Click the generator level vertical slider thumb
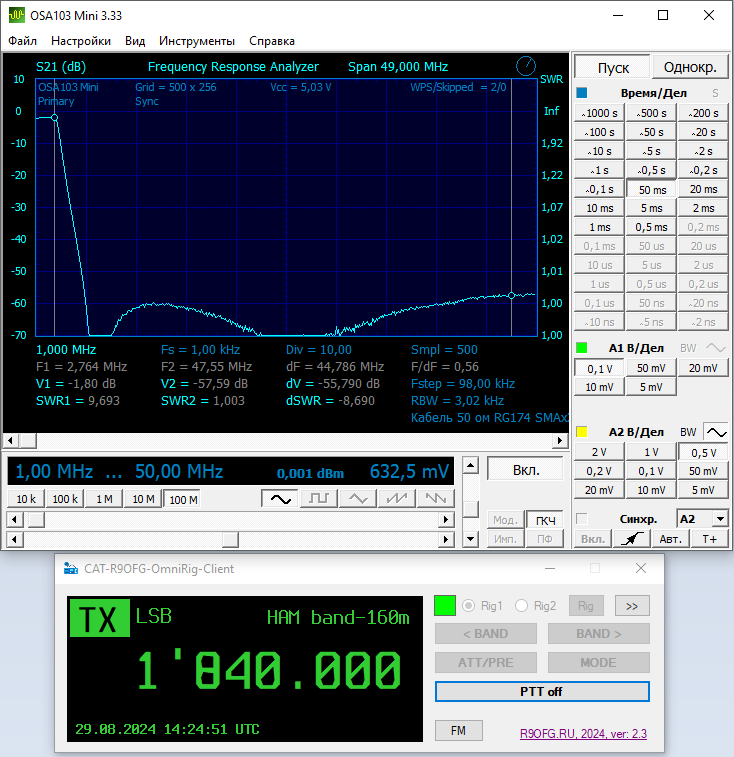The width and height of the screenshot is (734, 757). (x=471, y=509)
